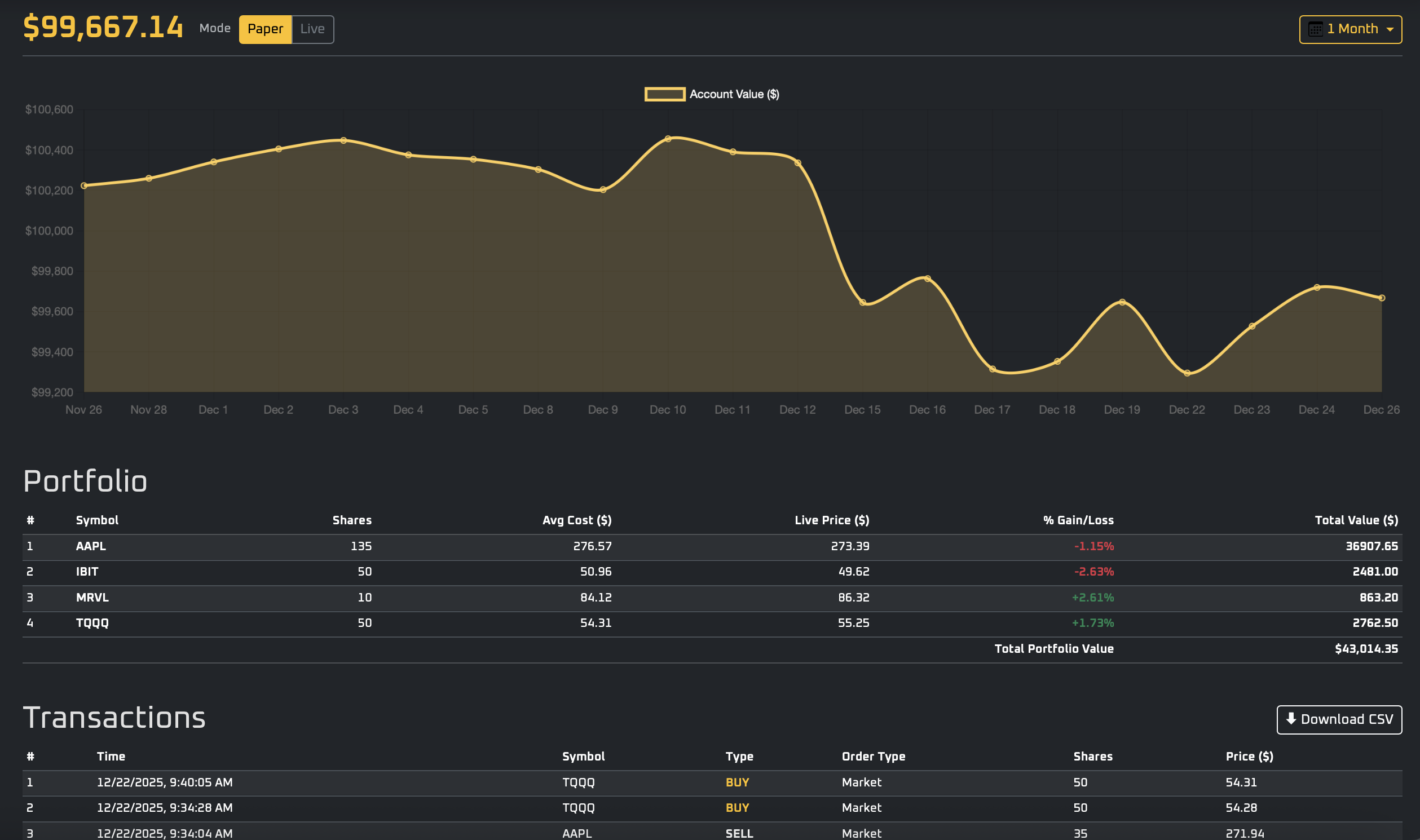Select the Paper mode toggle
The height and width of the screenshot is (840, 1420).
pos(265,29)
